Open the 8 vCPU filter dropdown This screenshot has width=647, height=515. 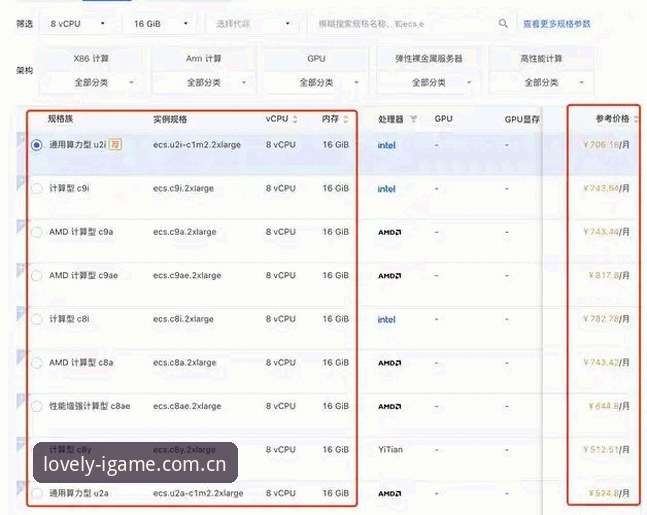point(77,24)
